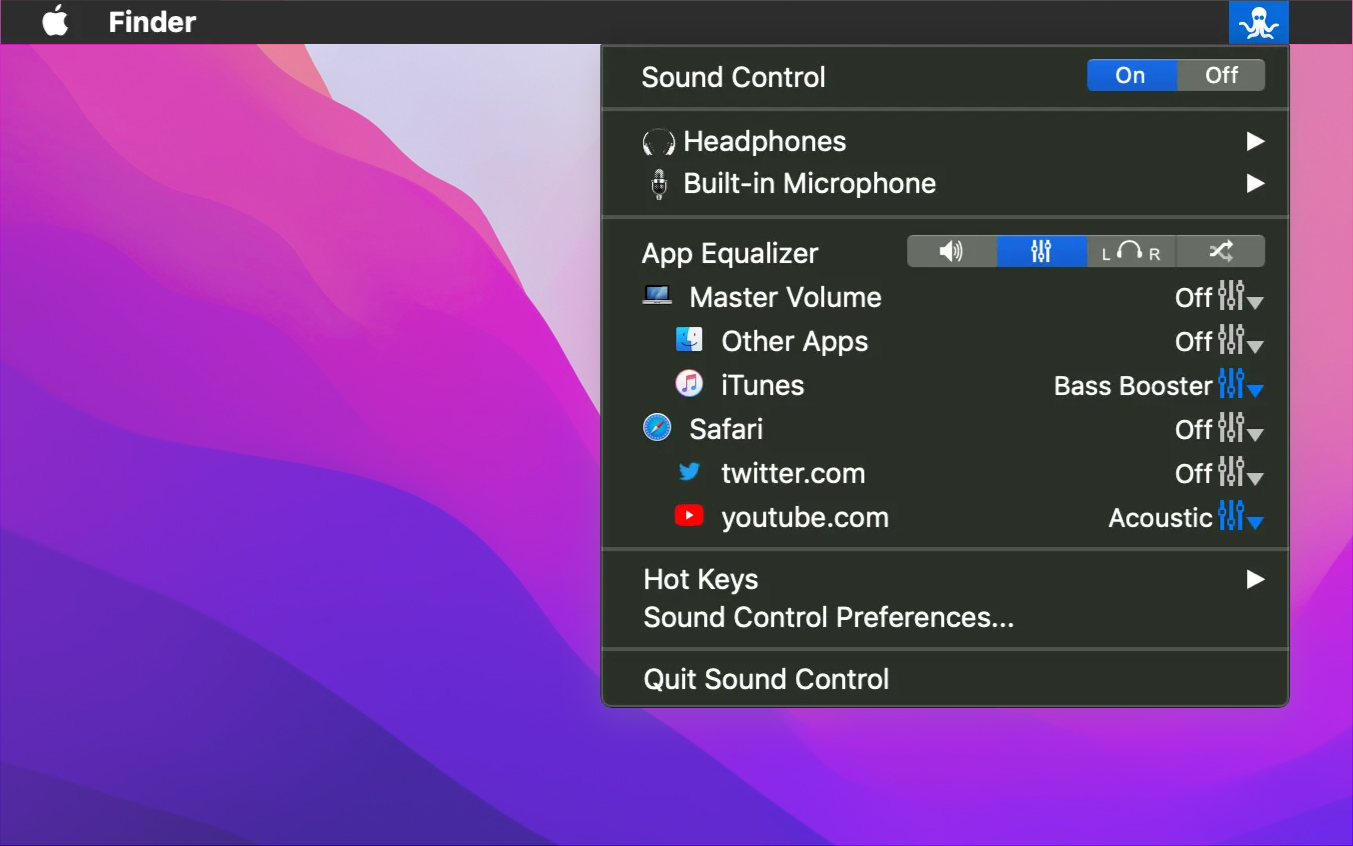Select the equalizer sliders segment icon
1353x846 pixels.
click(1040, 251)
